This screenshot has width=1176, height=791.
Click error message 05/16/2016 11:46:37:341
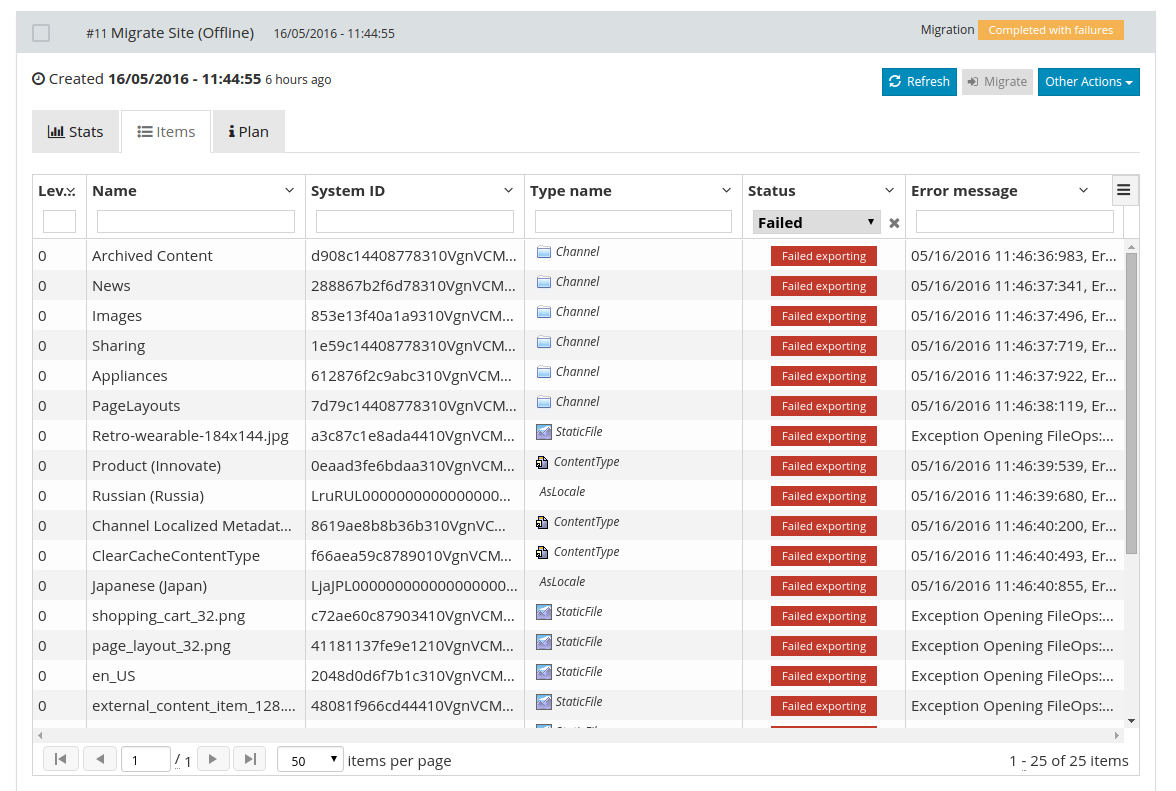click(x=1012, y=286)
